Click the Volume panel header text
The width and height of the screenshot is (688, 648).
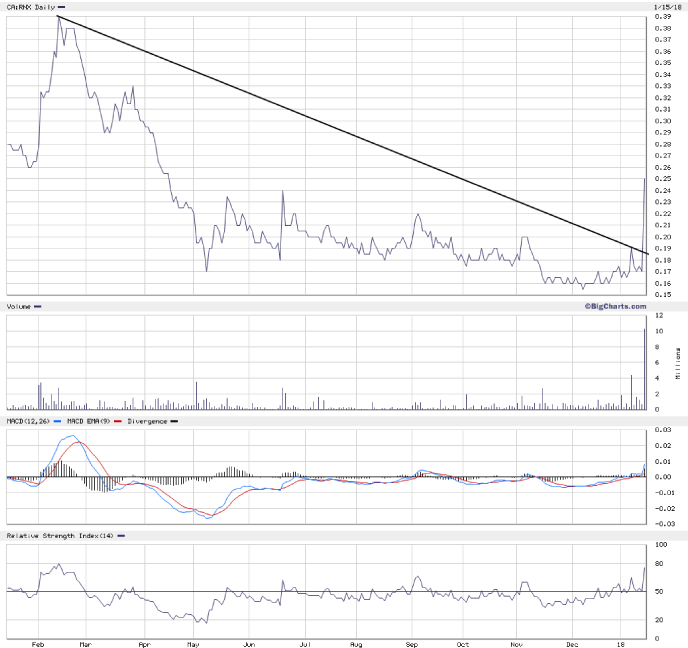18,306
